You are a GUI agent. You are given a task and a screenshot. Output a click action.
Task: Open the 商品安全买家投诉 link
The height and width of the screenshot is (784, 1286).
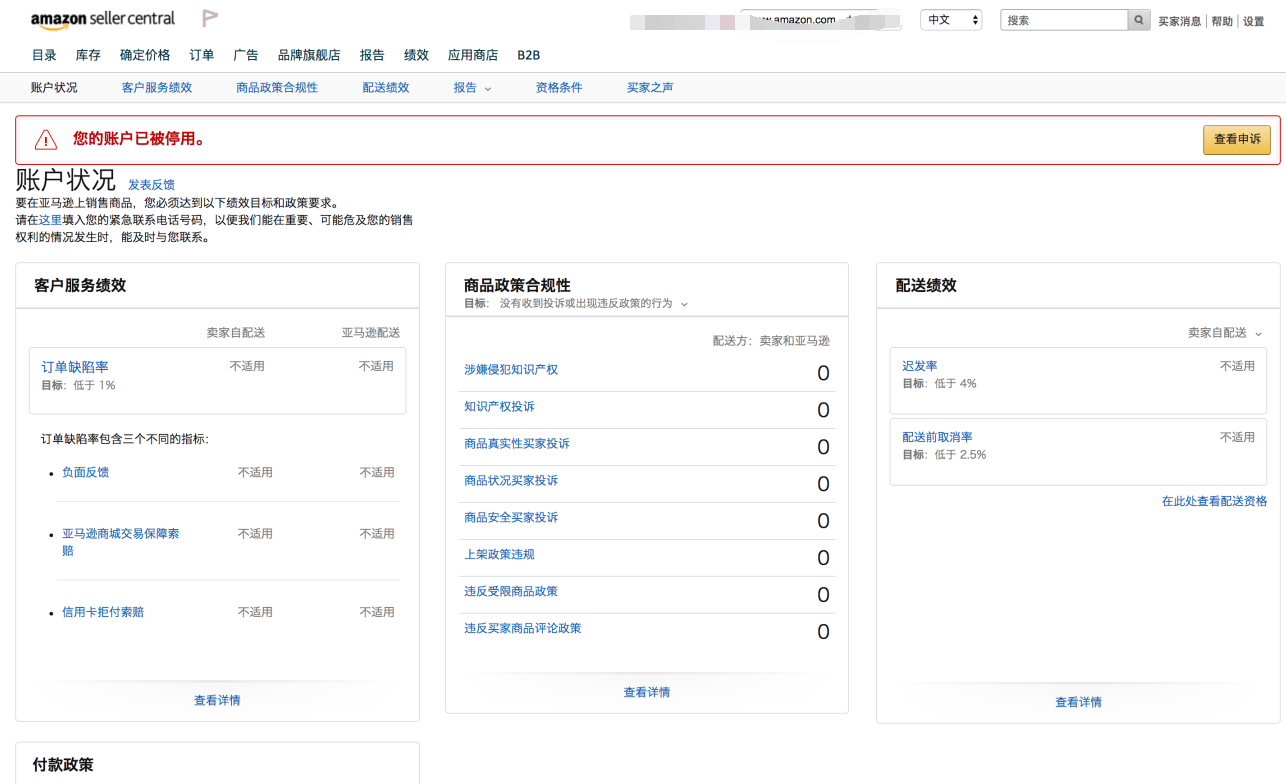click(511, 518)
